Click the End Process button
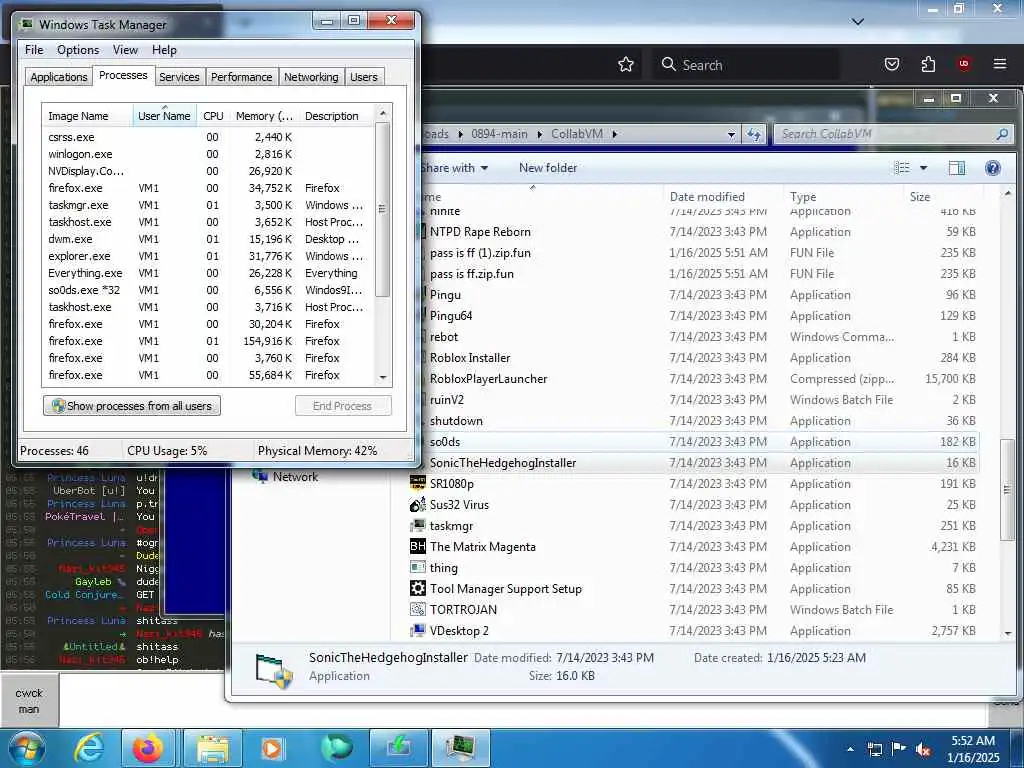This screenshot has height=768, width=1024. click(x=343, y=406)
